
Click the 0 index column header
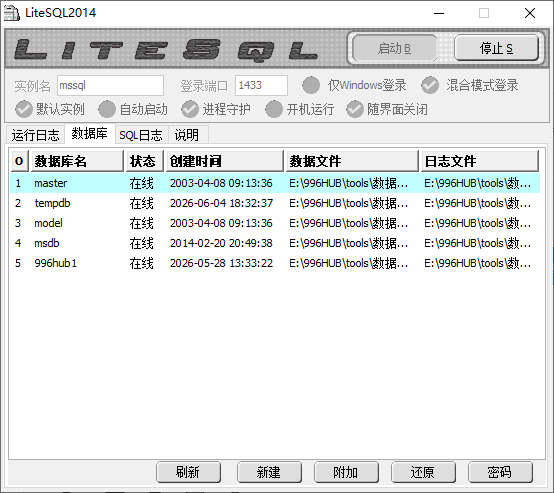pyautogui.click(x=19, y=161)
